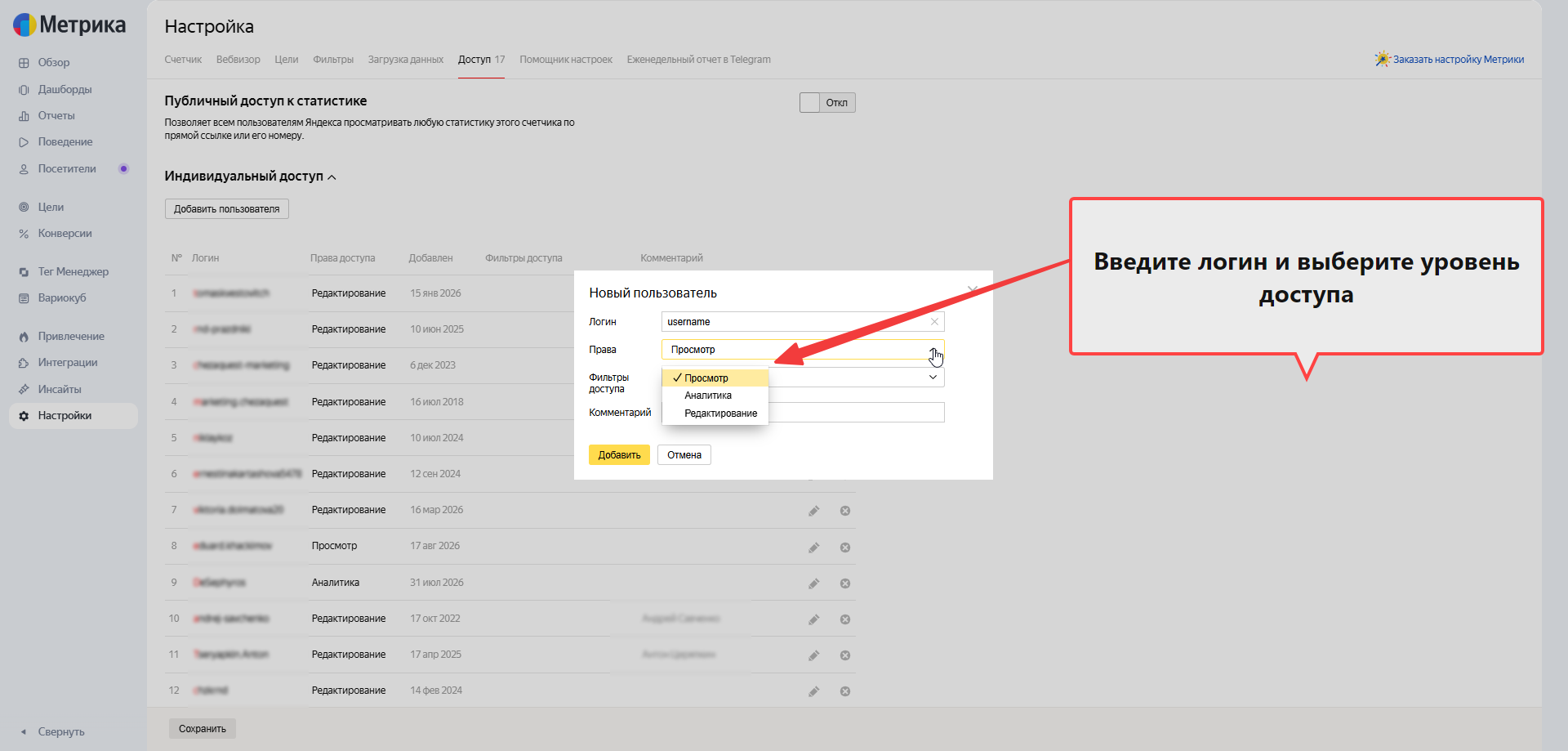Open Заказать настройку Метрики link
This screenshot has height=751, width=1568.
[x=1450, y=60]
